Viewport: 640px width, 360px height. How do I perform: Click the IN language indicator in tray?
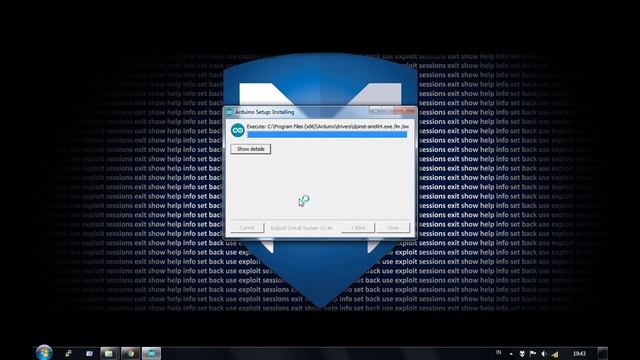click(498, 353)
